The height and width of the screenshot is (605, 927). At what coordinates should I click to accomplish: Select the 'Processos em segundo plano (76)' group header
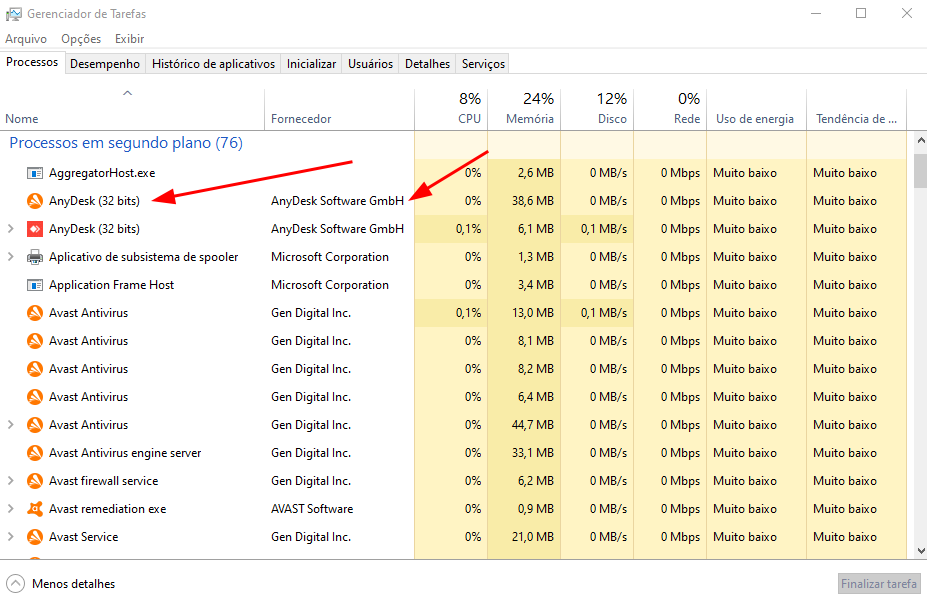[x=126, y=143]
